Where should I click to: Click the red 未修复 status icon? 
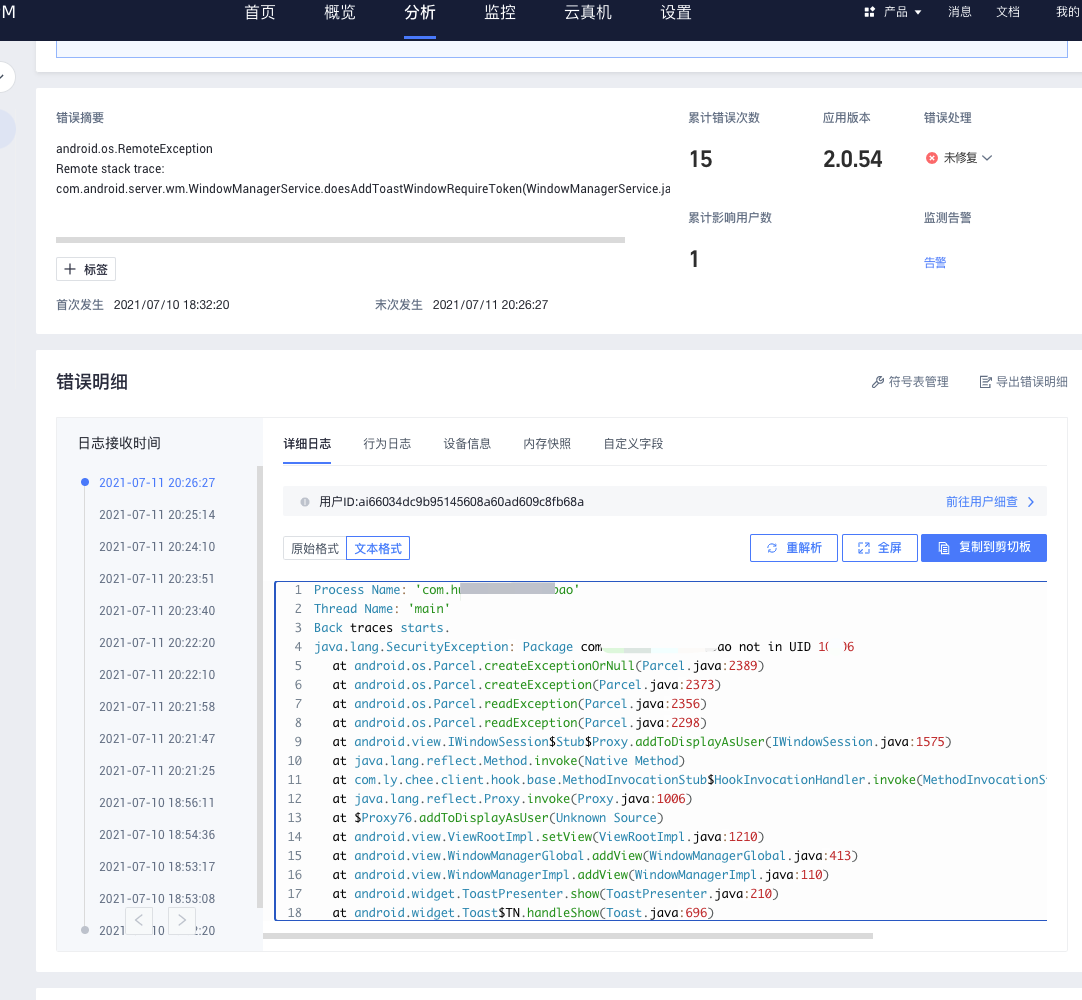[x=932, y=158]
